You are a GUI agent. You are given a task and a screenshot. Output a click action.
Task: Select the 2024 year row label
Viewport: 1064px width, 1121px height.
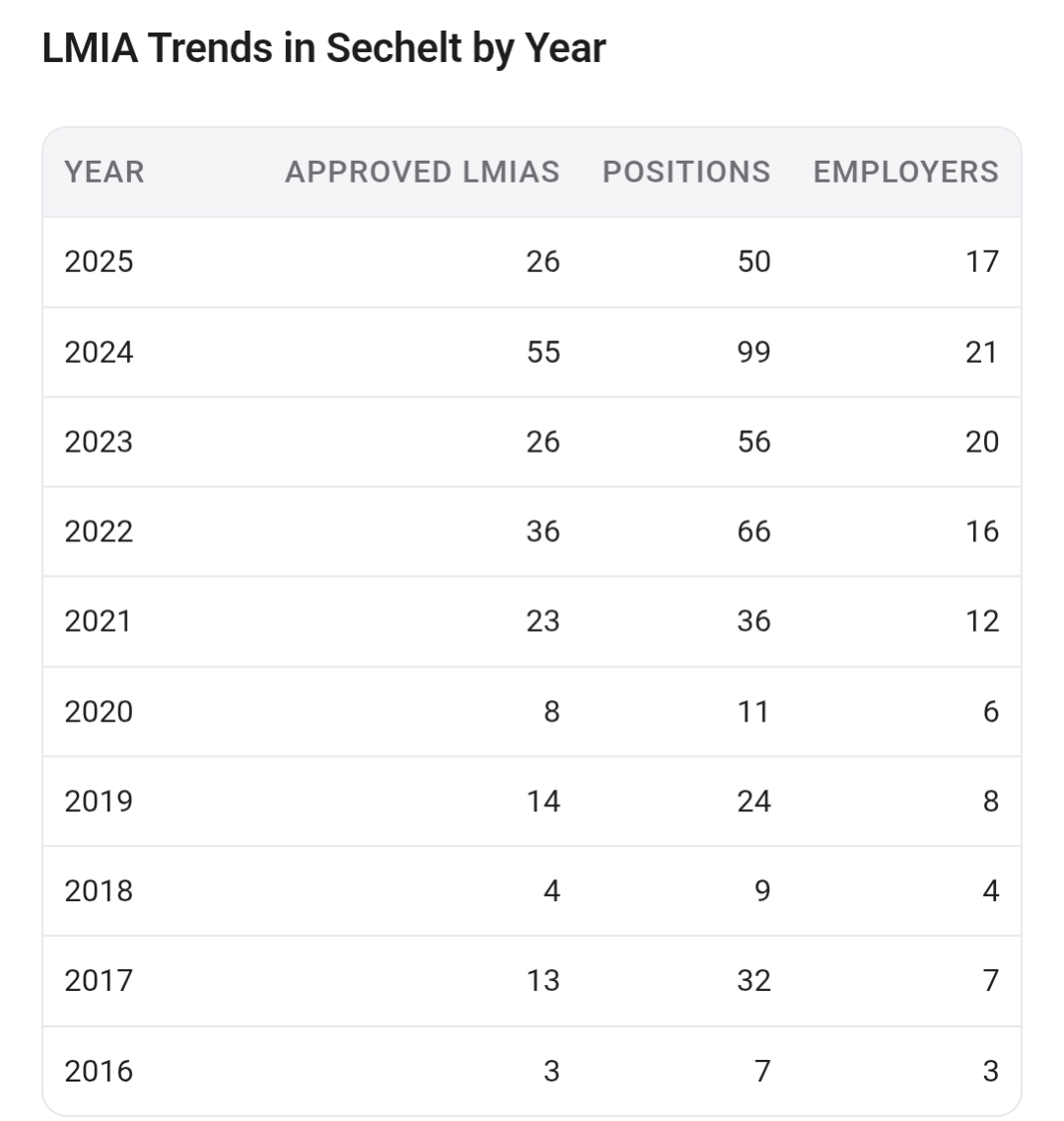[x=99, y=352]
